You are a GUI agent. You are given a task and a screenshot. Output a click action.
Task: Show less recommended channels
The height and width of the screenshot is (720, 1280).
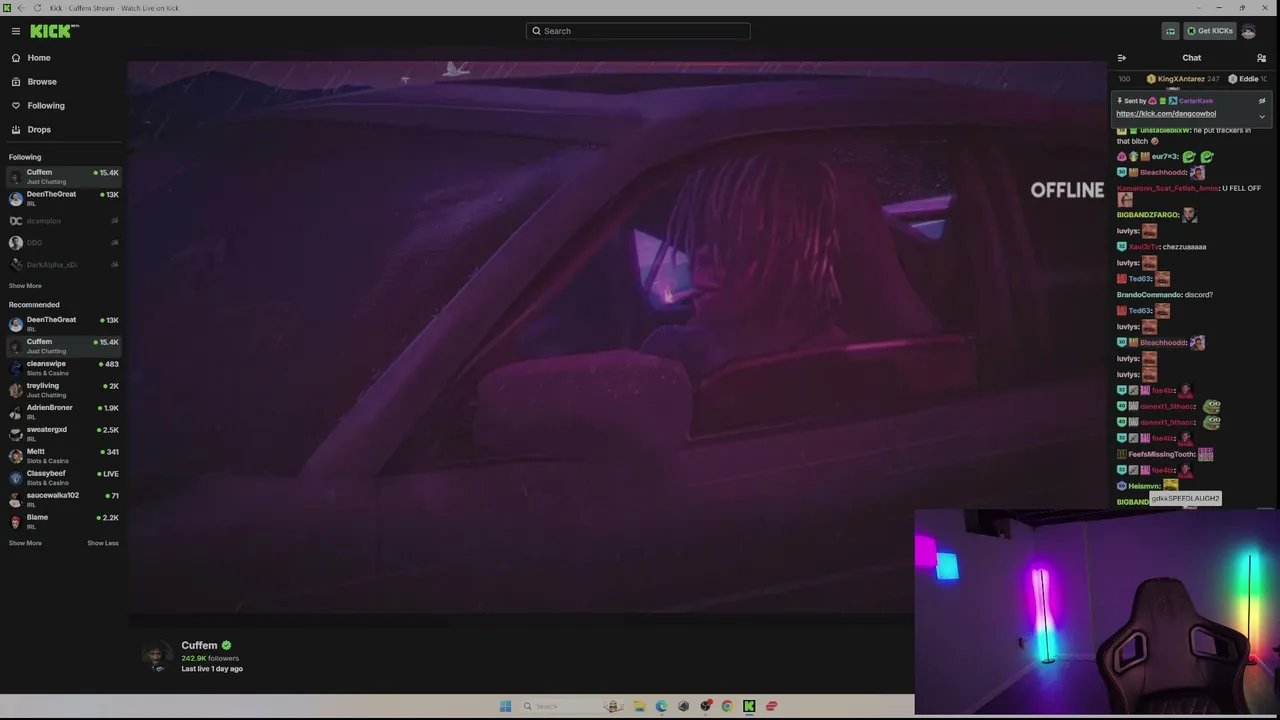pos(103,543)
